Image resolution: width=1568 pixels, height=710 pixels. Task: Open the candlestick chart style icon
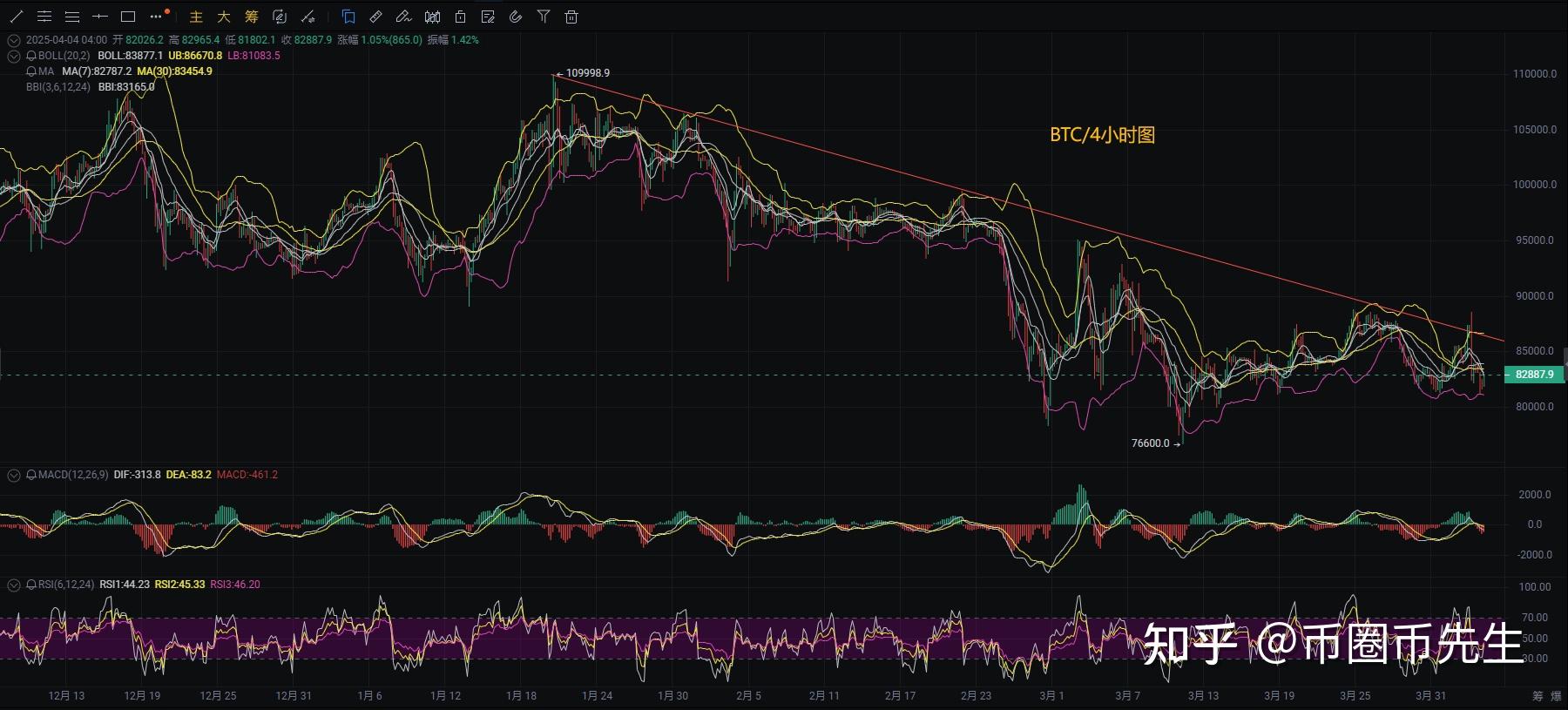coord(432,17)
